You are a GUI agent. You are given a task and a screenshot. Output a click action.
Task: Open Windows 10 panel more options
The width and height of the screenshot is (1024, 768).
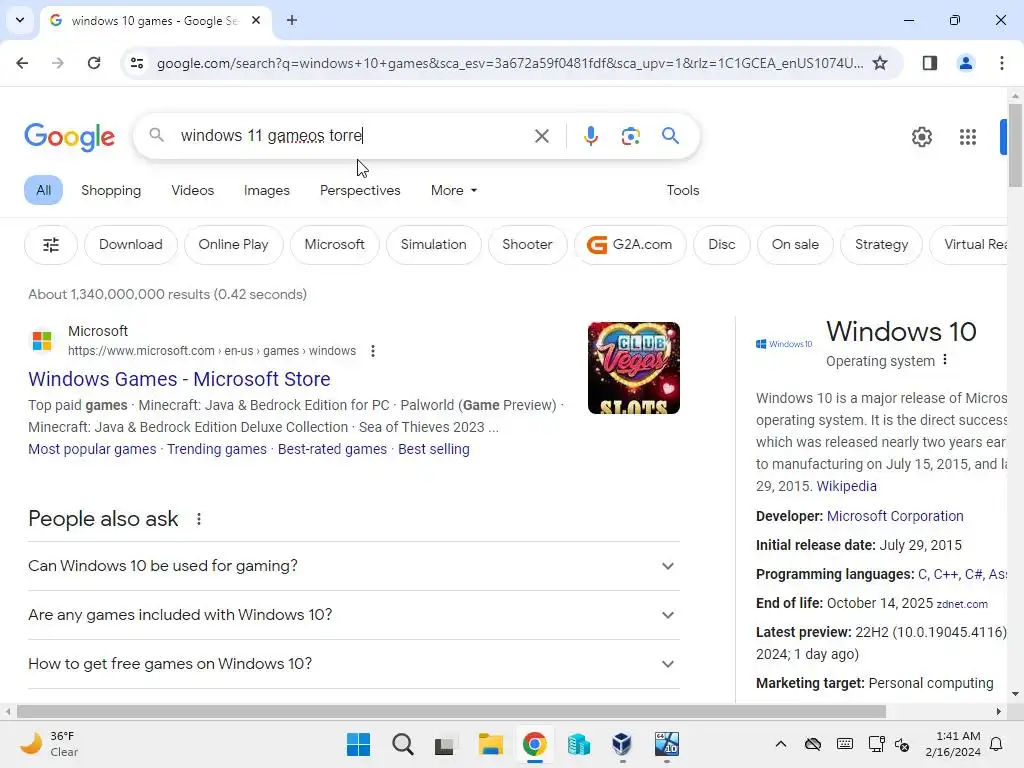[944, 360]
